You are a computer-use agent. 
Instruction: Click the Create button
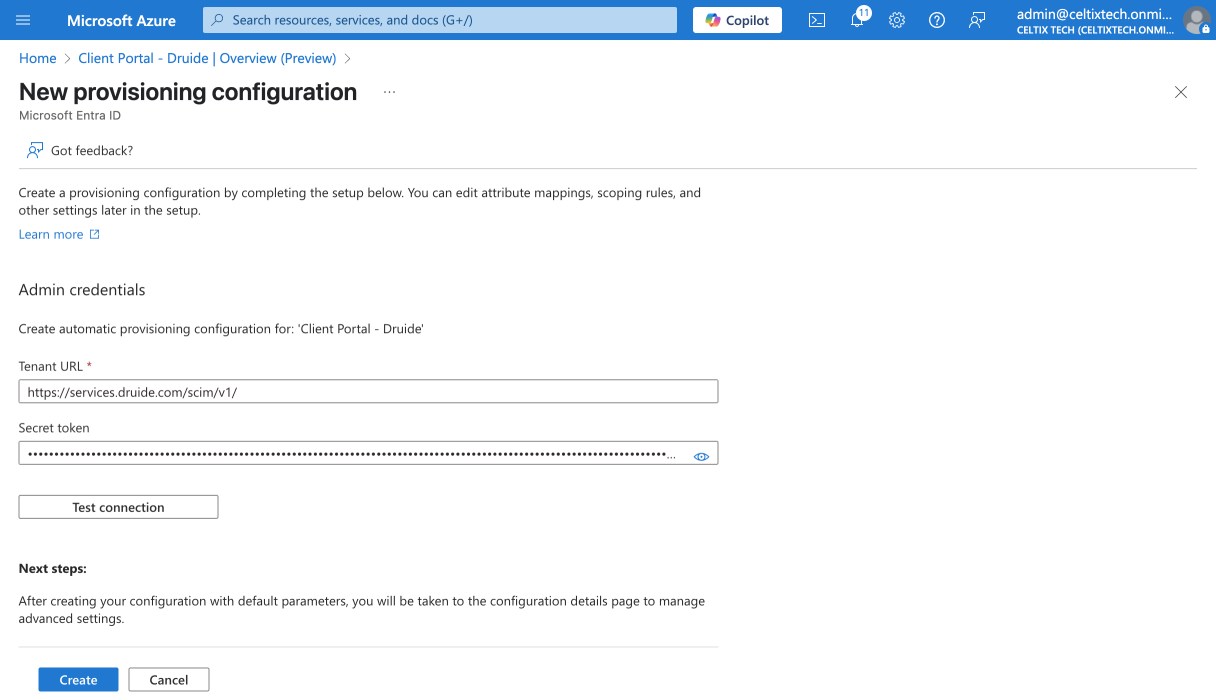pyautogui.click(x=78, y=680)
